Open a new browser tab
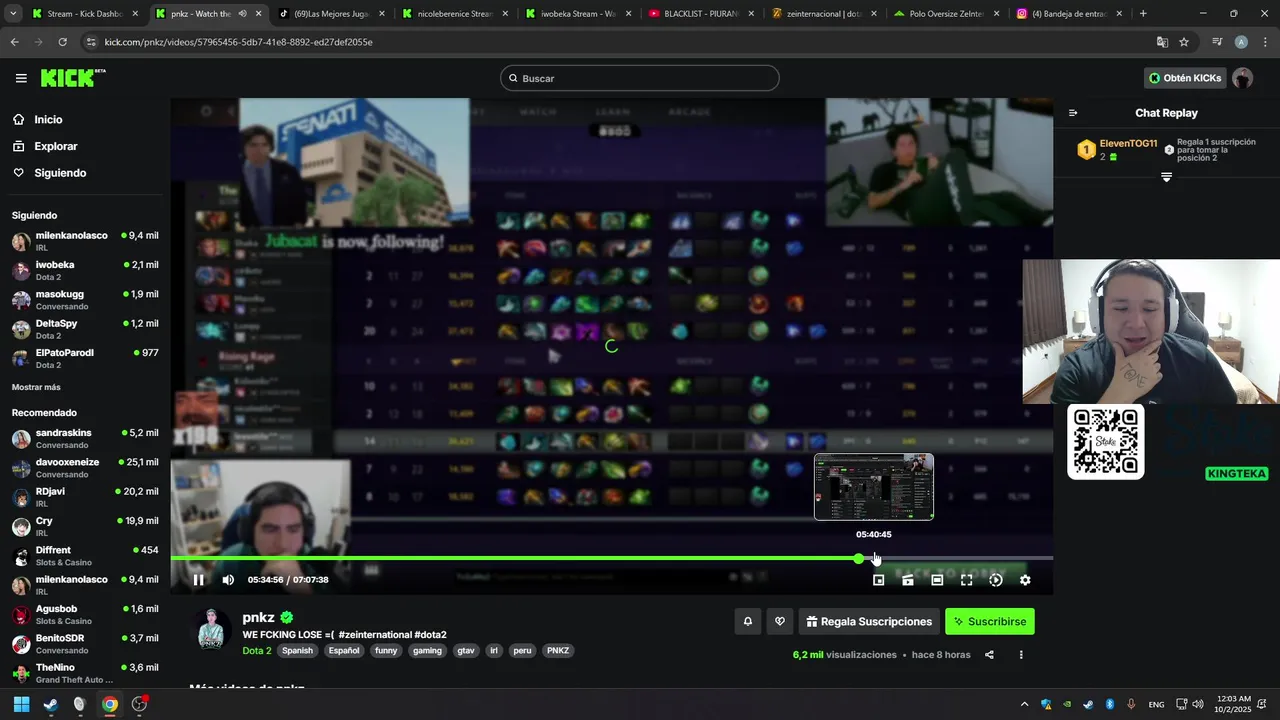Screen dimensions: 1280x720 [1143, 14]
